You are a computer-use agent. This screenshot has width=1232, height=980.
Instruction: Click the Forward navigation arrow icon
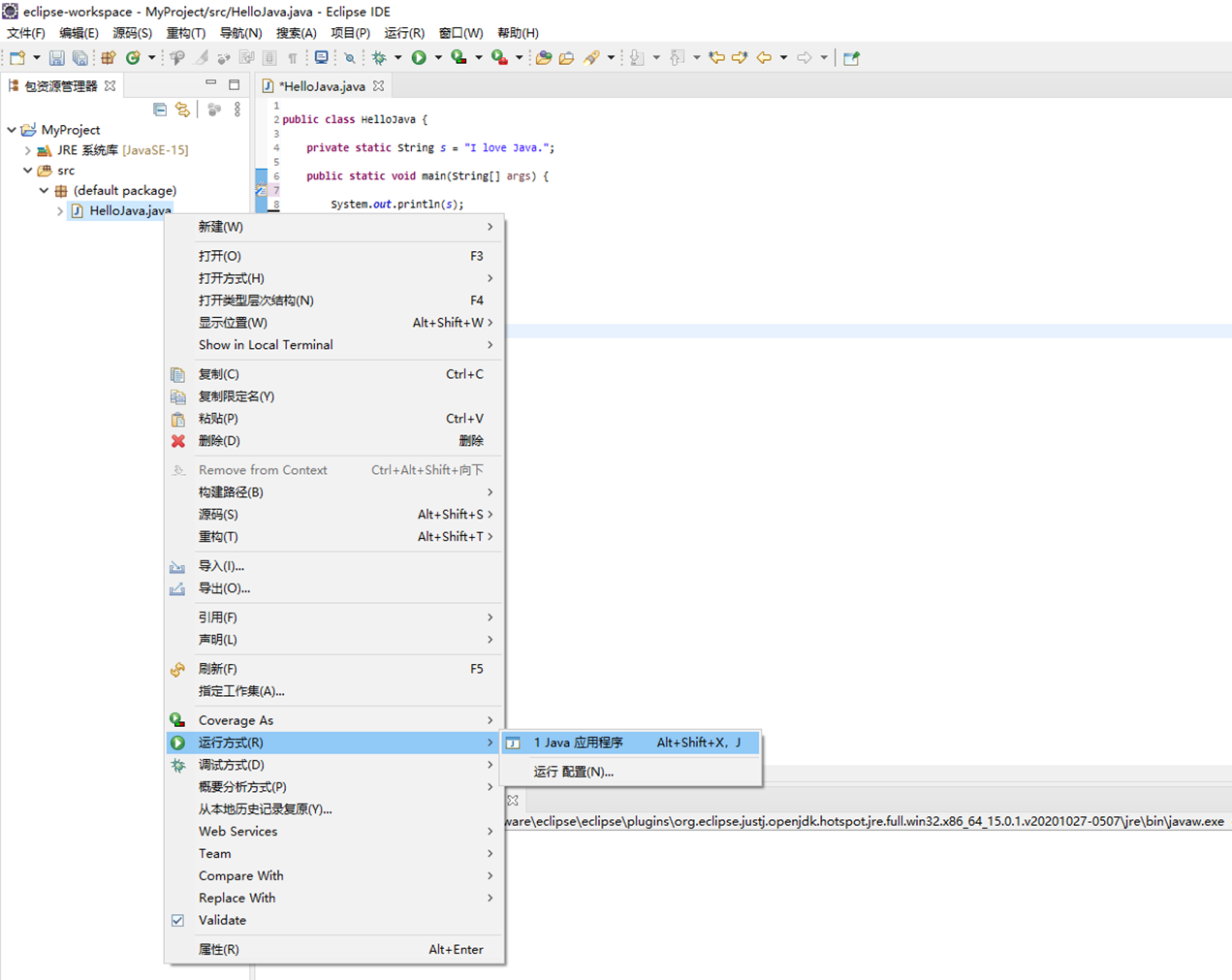805,58
